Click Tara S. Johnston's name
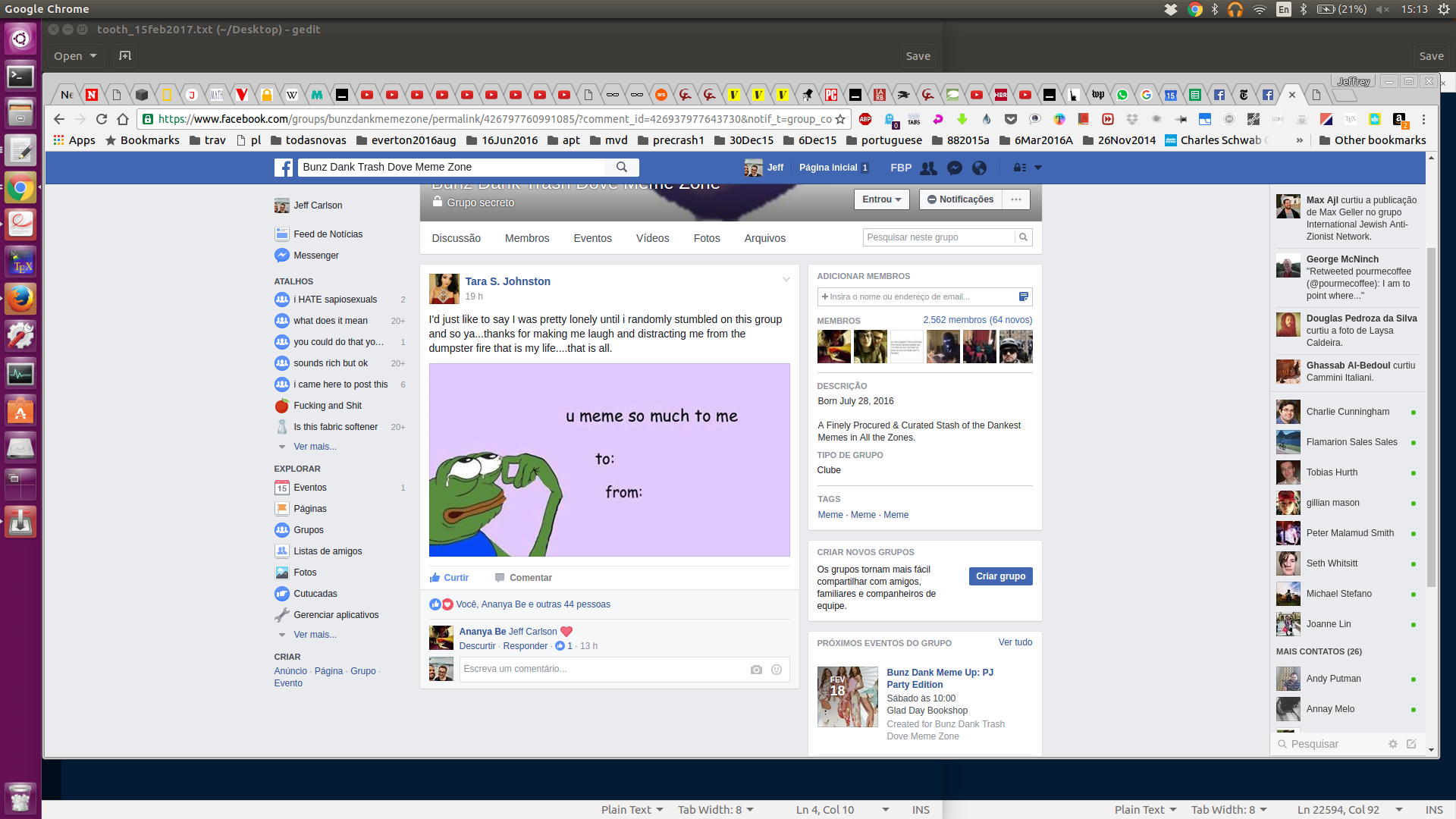The height and width of the screenshot is (819, 1456). click(508, 281)
